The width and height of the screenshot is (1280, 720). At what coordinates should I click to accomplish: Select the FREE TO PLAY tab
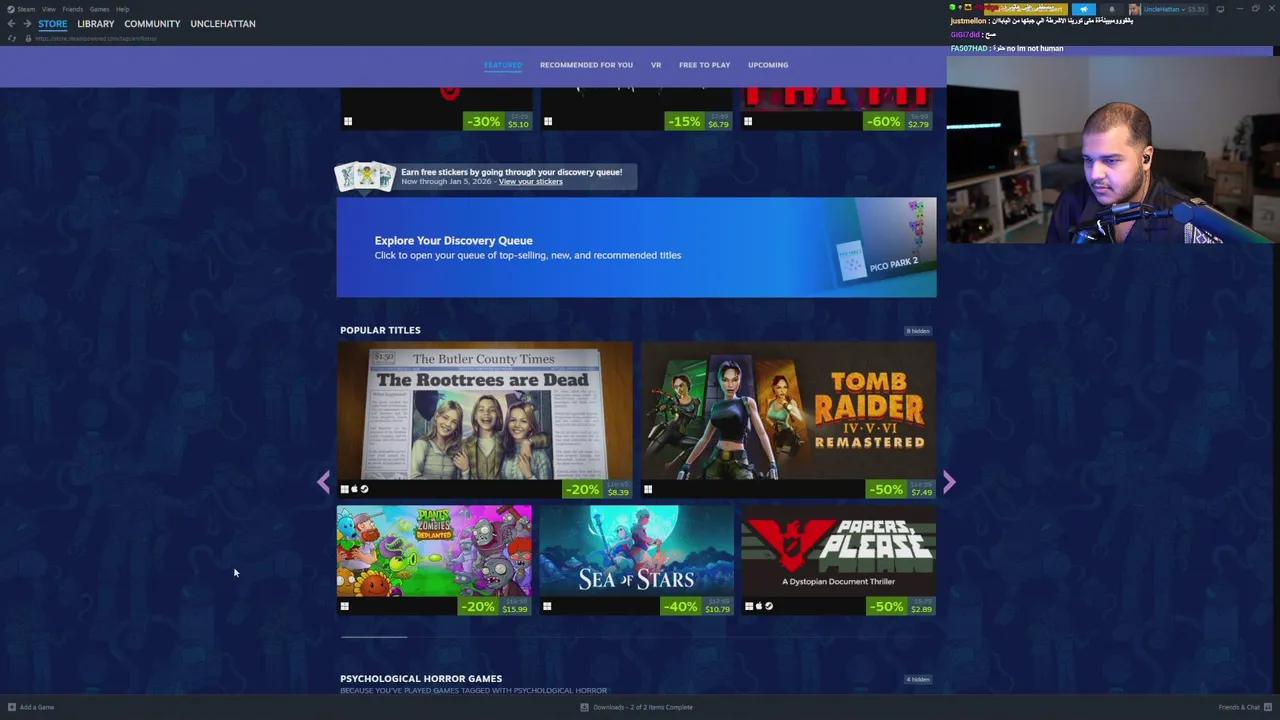coord(704,65)
